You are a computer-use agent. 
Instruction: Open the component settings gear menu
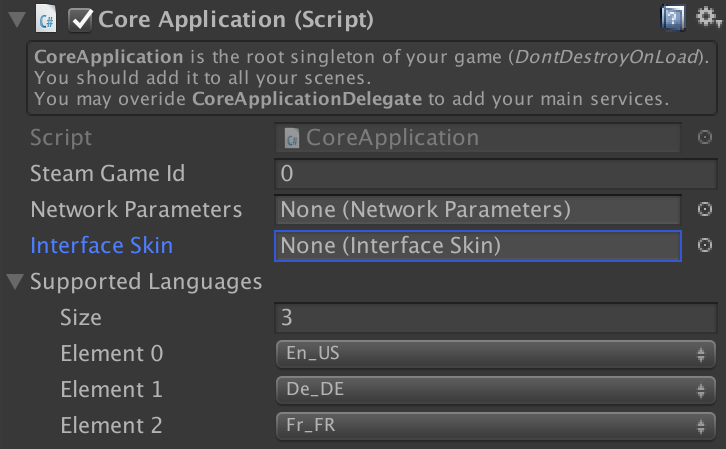pos(709,18)
